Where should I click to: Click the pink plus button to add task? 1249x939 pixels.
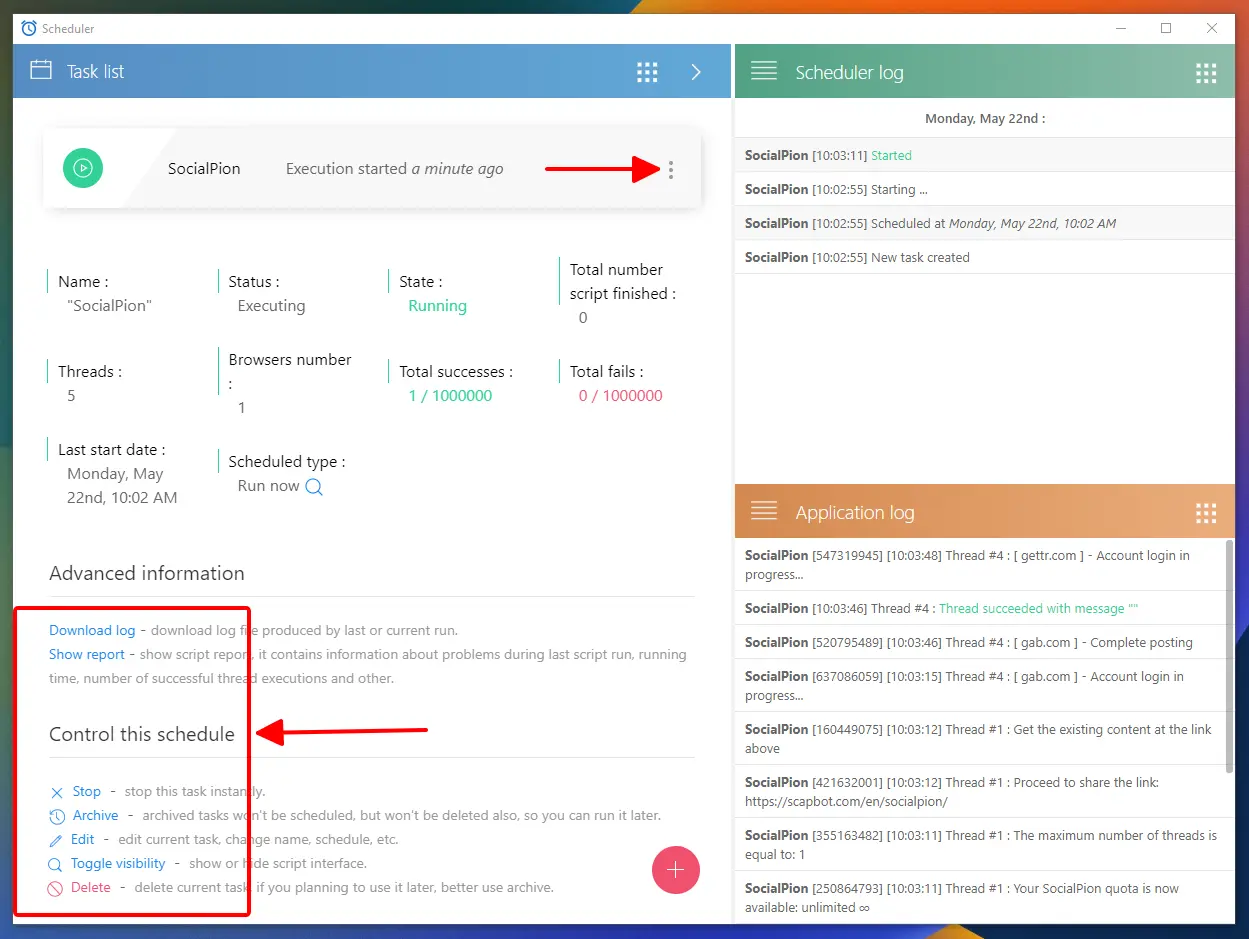[676, 870]
